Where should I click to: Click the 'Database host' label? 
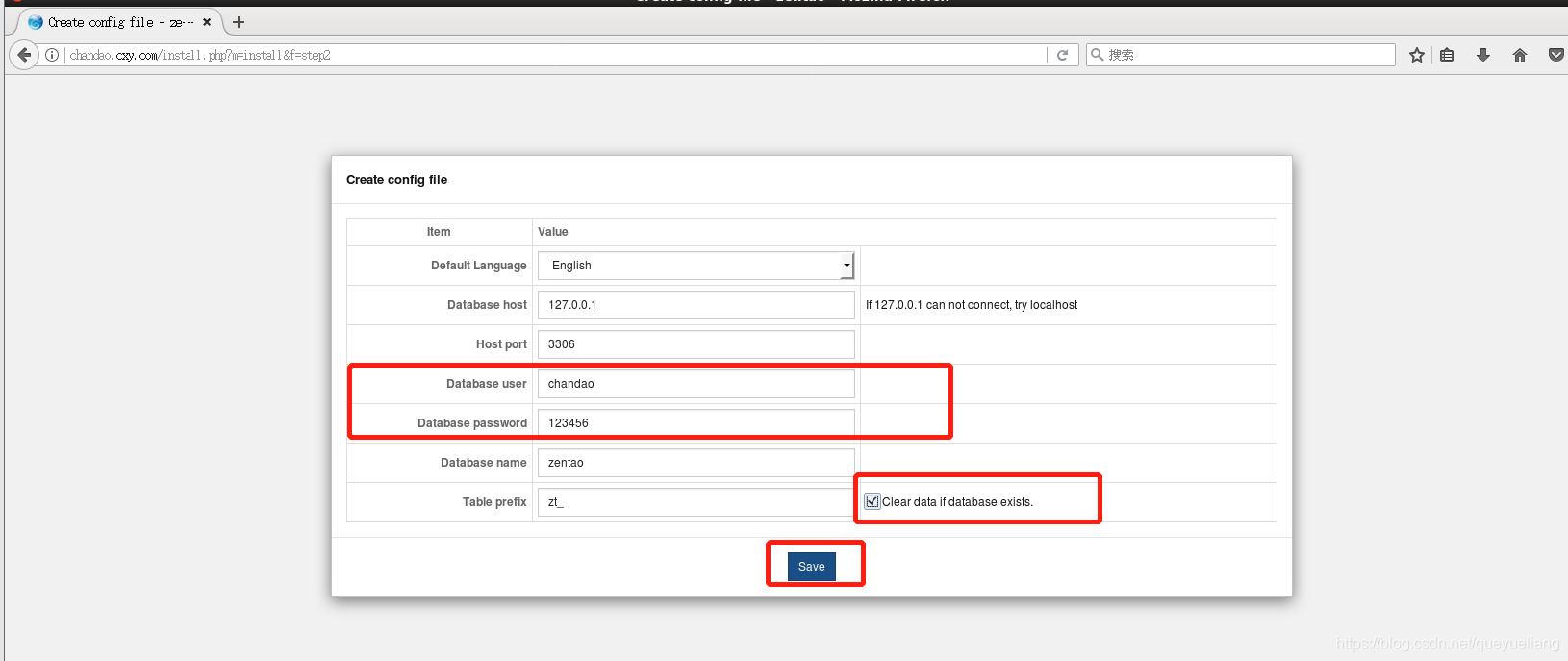(x=487, y=305)
